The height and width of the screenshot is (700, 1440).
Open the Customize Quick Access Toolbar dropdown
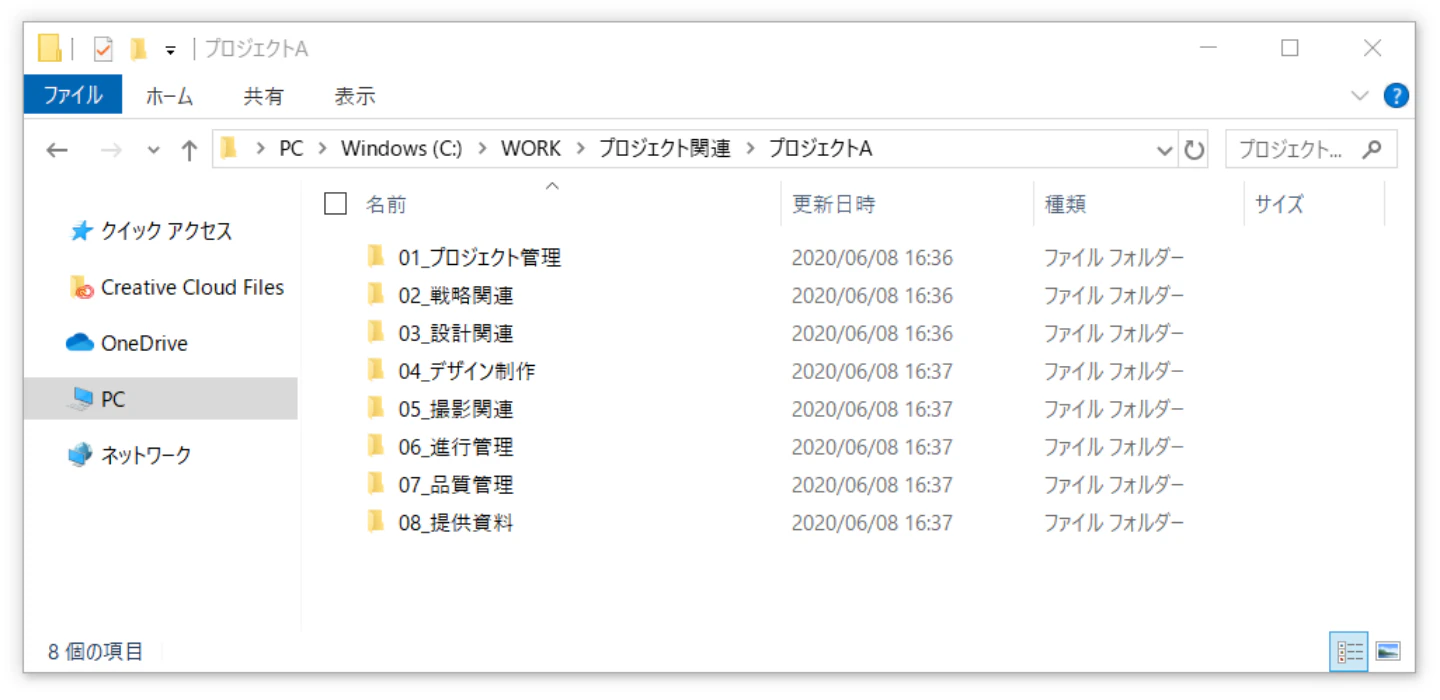click(x=171, y=49)
